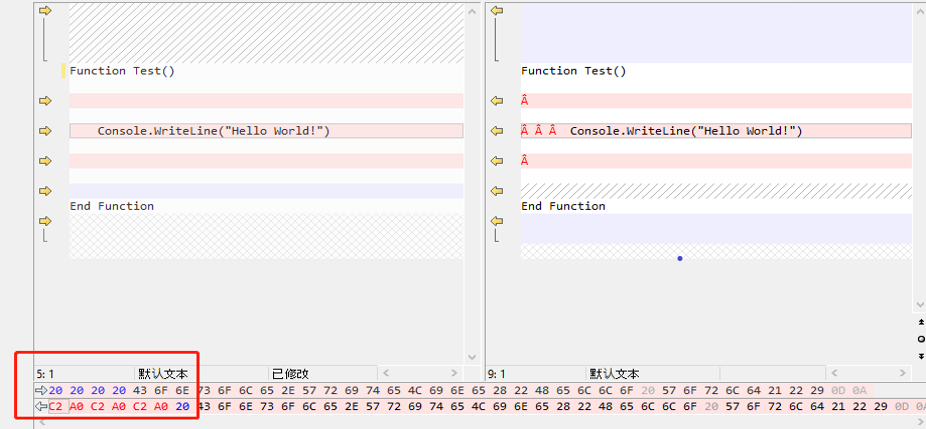Click right pane vertical scrollbar down arrow
This screenshot has height=429, width=926.
coord(920,304)
